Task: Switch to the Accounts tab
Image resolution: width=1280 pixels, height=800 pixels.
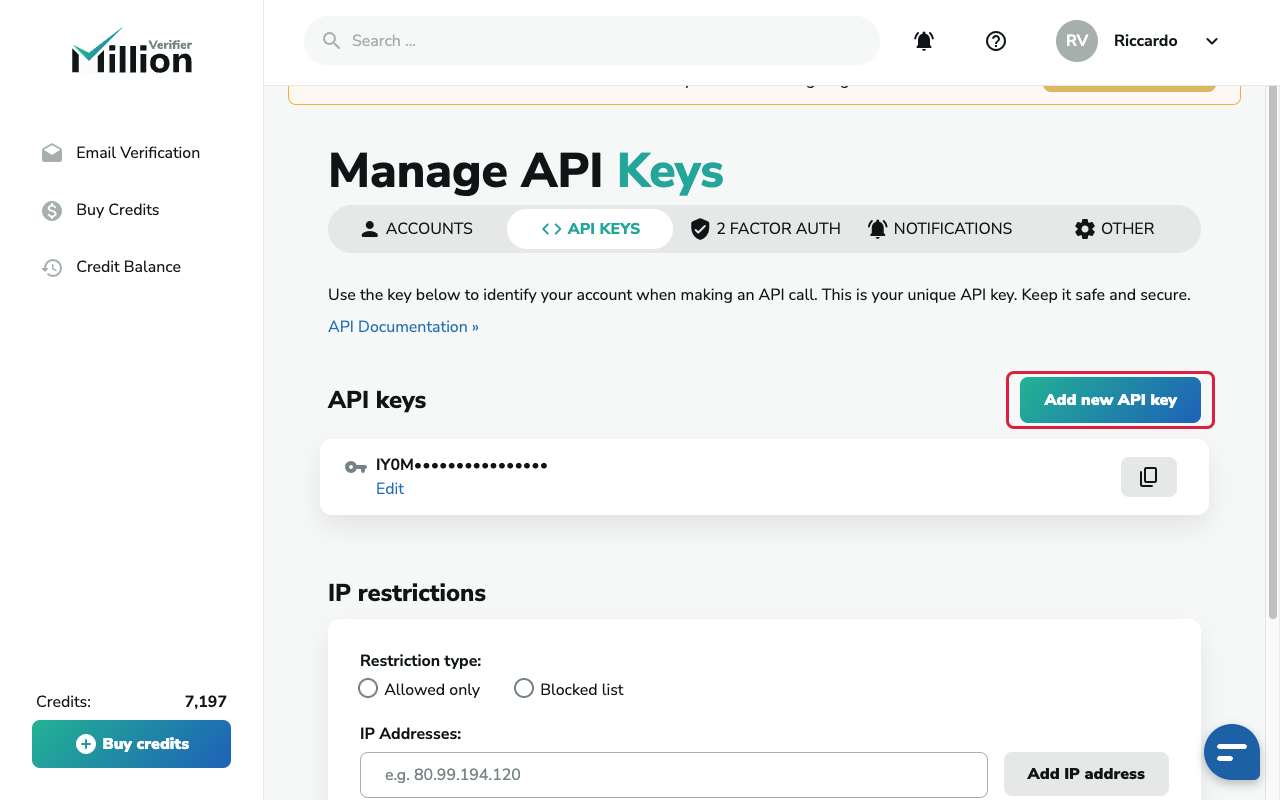Action: tap(417, 229)
